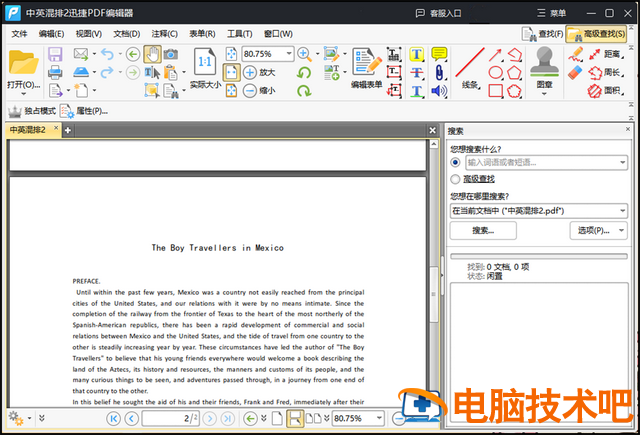Select the search phrase radio button

click(x=455, y=162)
